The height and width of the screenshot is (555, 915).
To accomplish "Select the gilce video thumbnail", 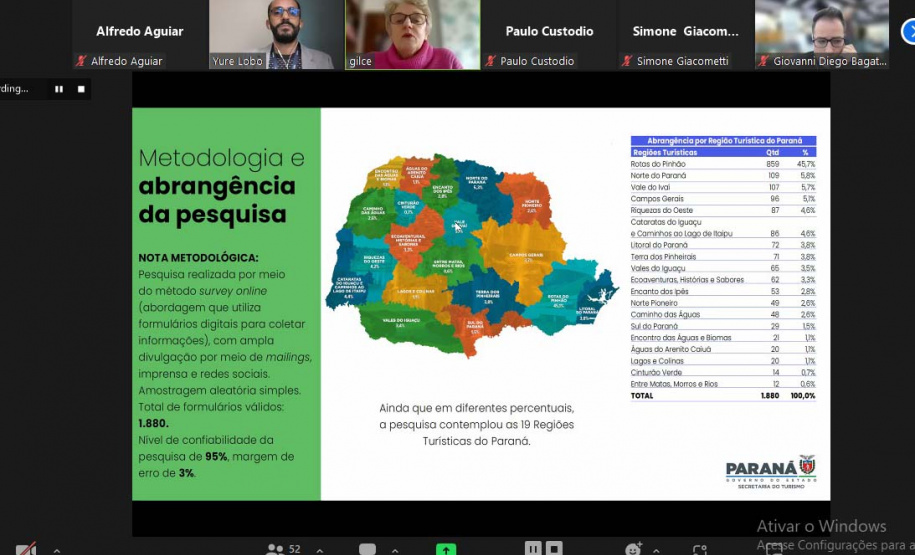I will (412, 34).
